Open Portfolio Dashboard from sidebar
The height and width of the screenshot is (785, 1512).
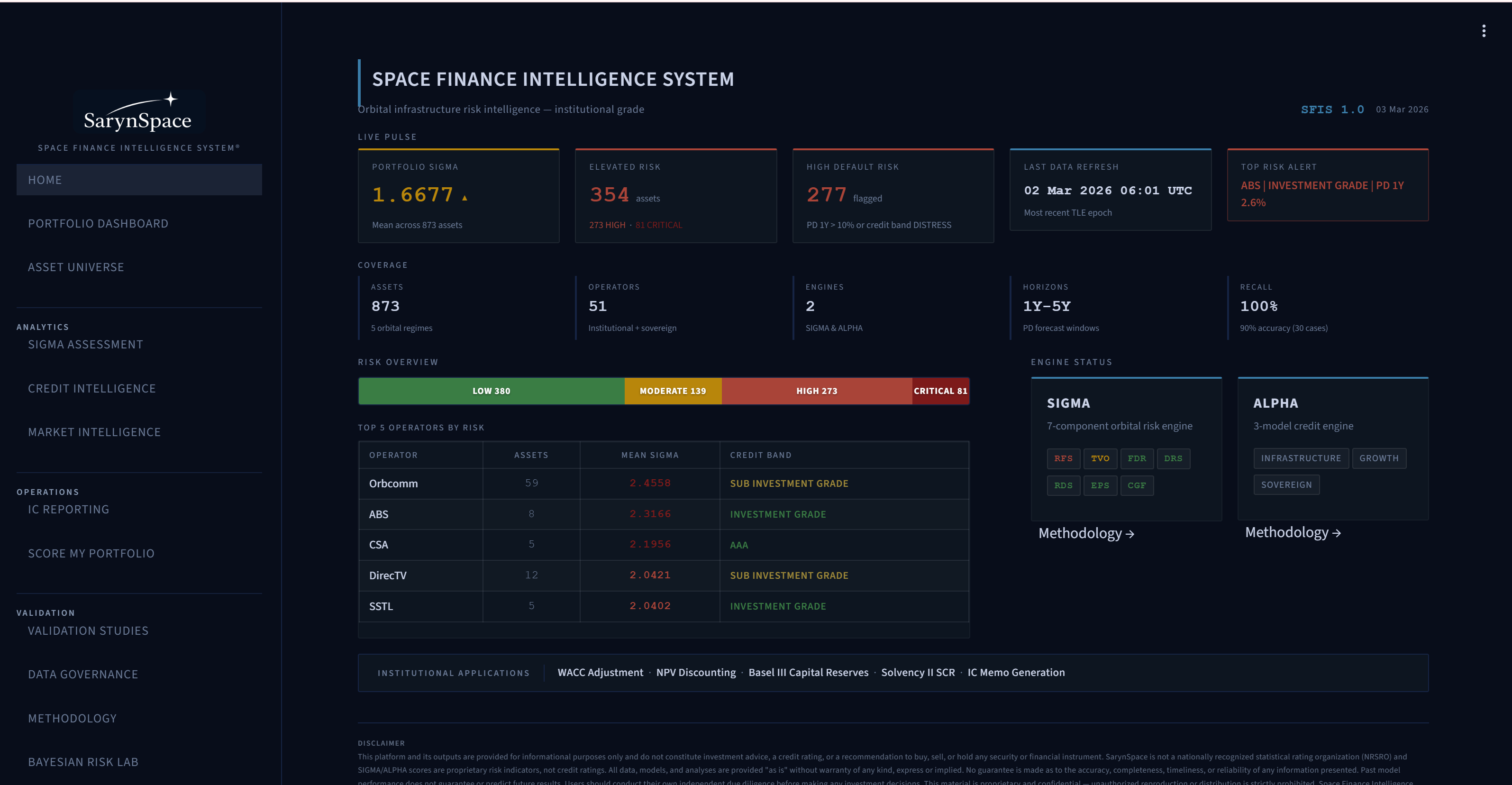(98, 223)
